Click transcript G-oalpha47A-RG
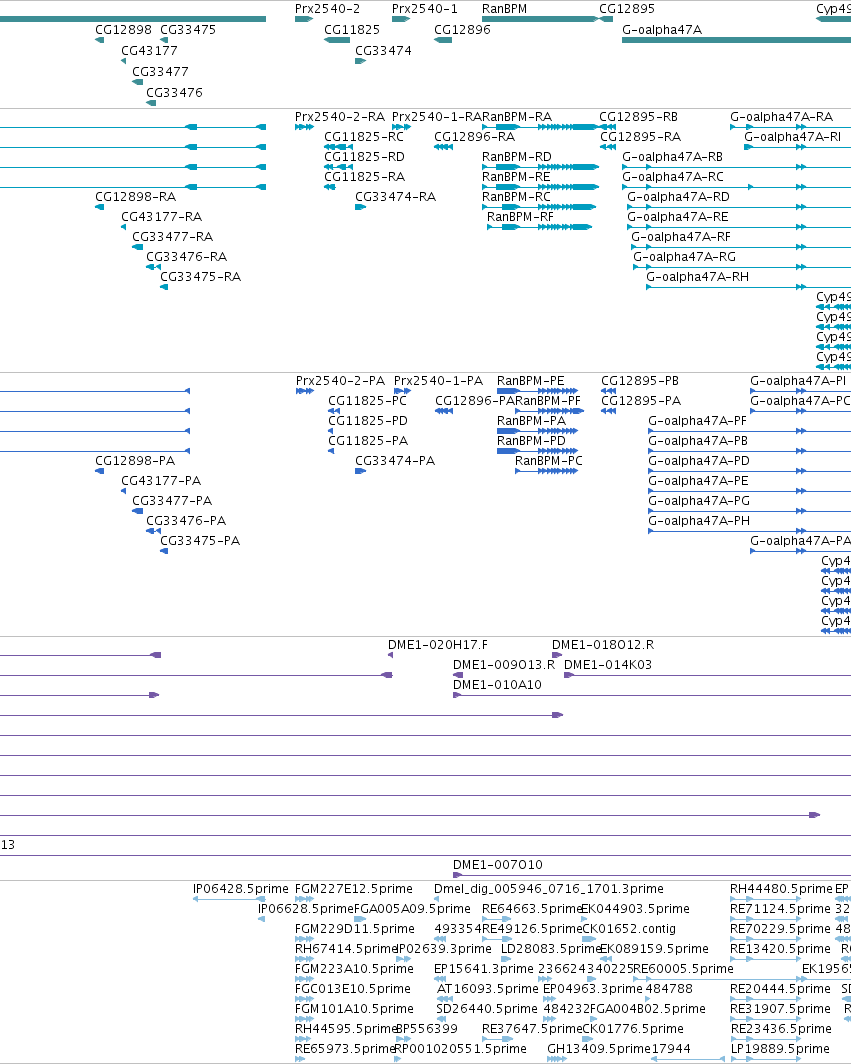 (684, 257)
